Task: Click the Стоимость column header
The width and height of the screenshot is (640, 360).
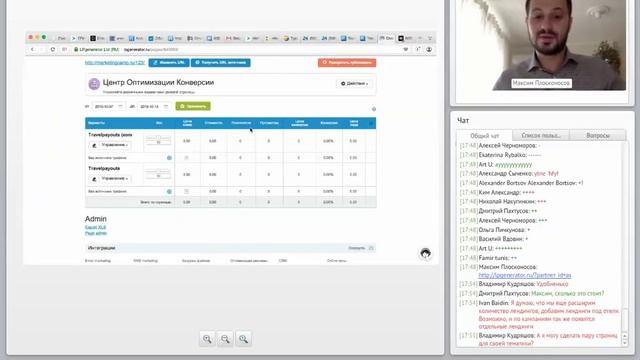Action: [x=213, y=123]
